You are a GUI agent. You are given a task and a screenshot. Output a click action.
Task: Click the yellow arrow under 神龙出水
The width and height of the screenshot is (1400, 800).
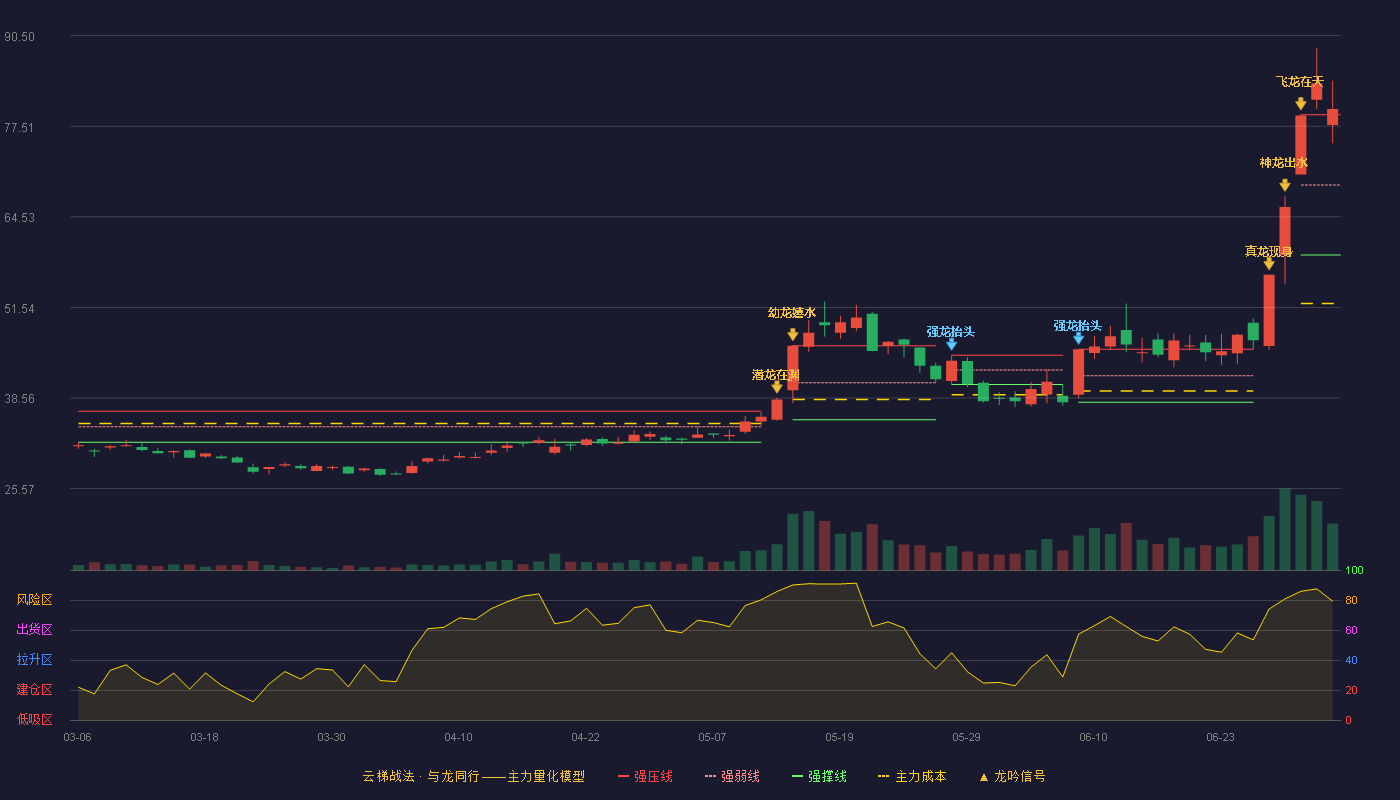click(x=1284, y=185)
